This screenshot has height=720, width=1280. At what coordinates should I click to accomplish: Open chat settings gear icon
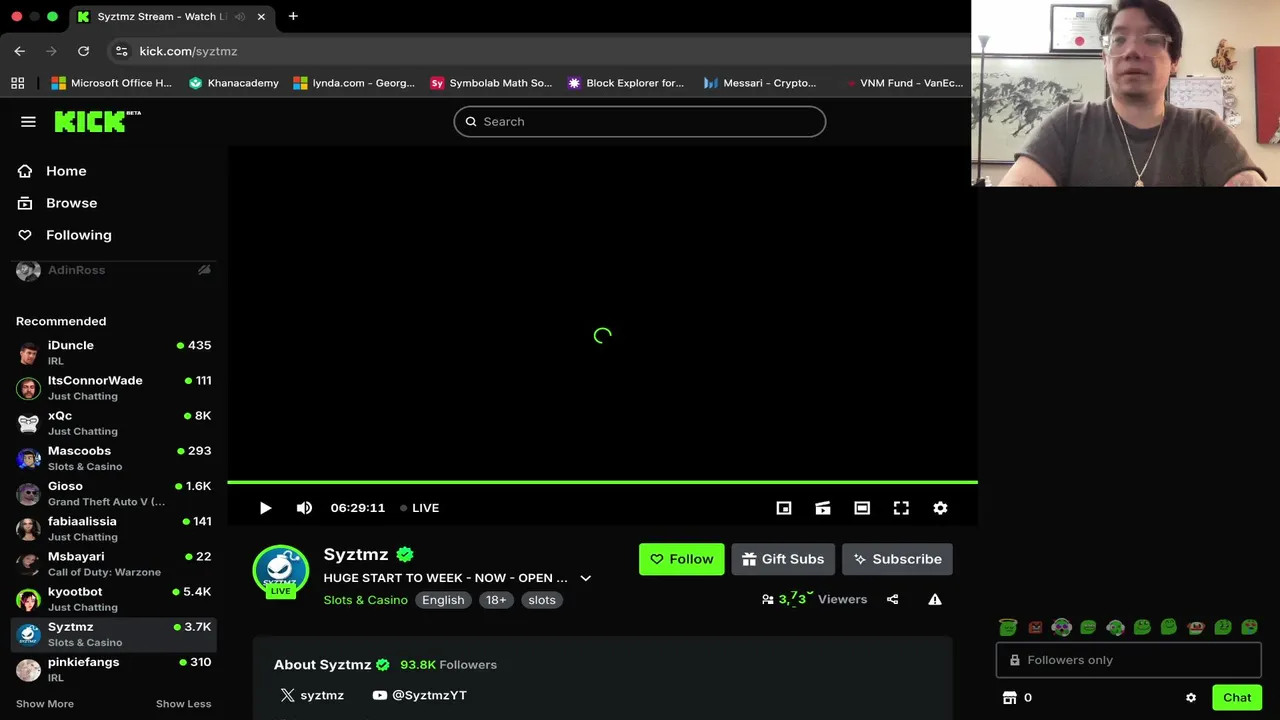(1191, 698)
